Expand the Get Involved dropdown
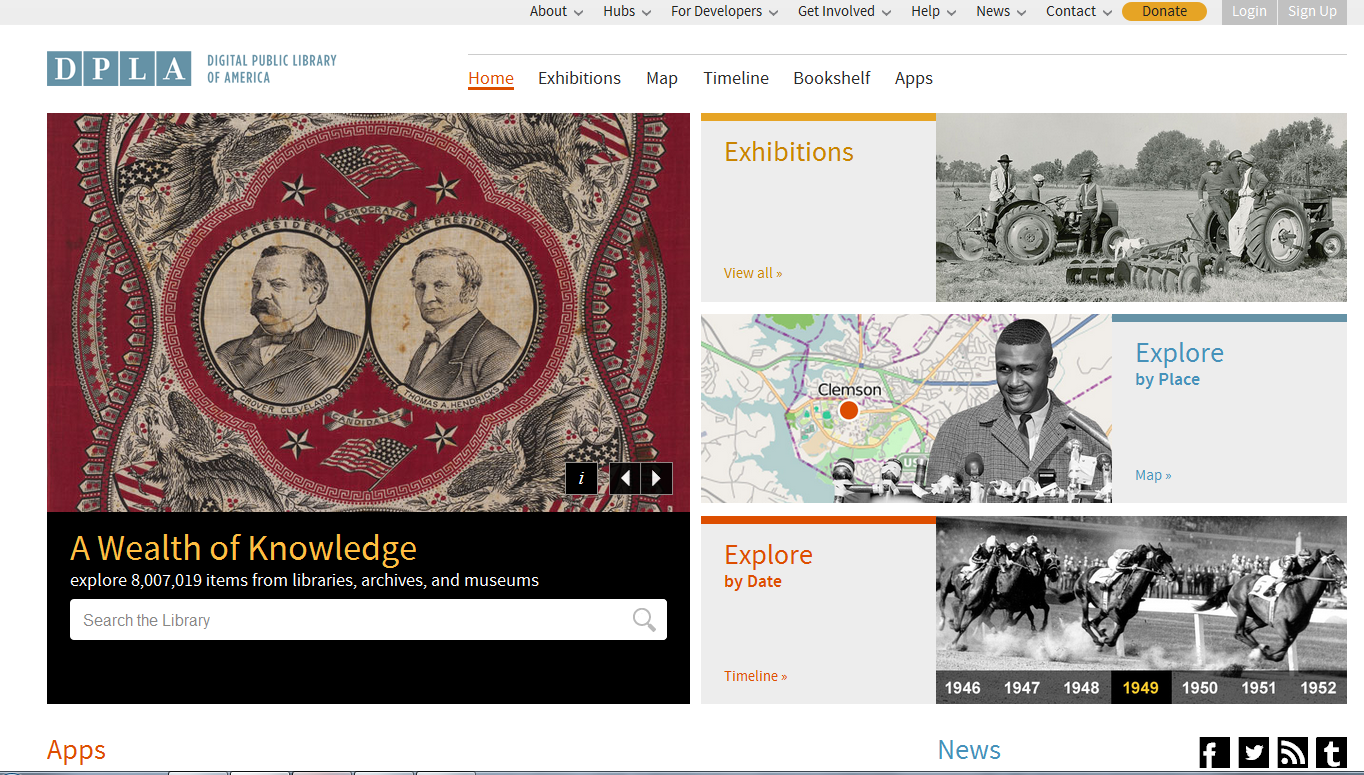The width and height of the screenshot is (1364, 775). pos(844,11)
